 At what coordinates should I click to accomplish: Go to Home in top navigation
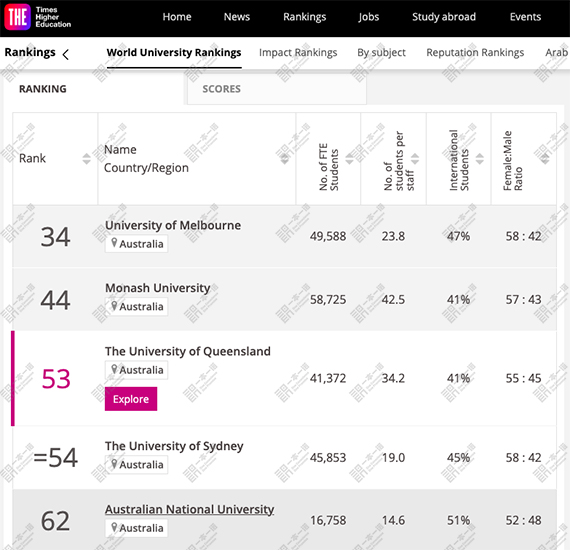(x=177, y=17)
